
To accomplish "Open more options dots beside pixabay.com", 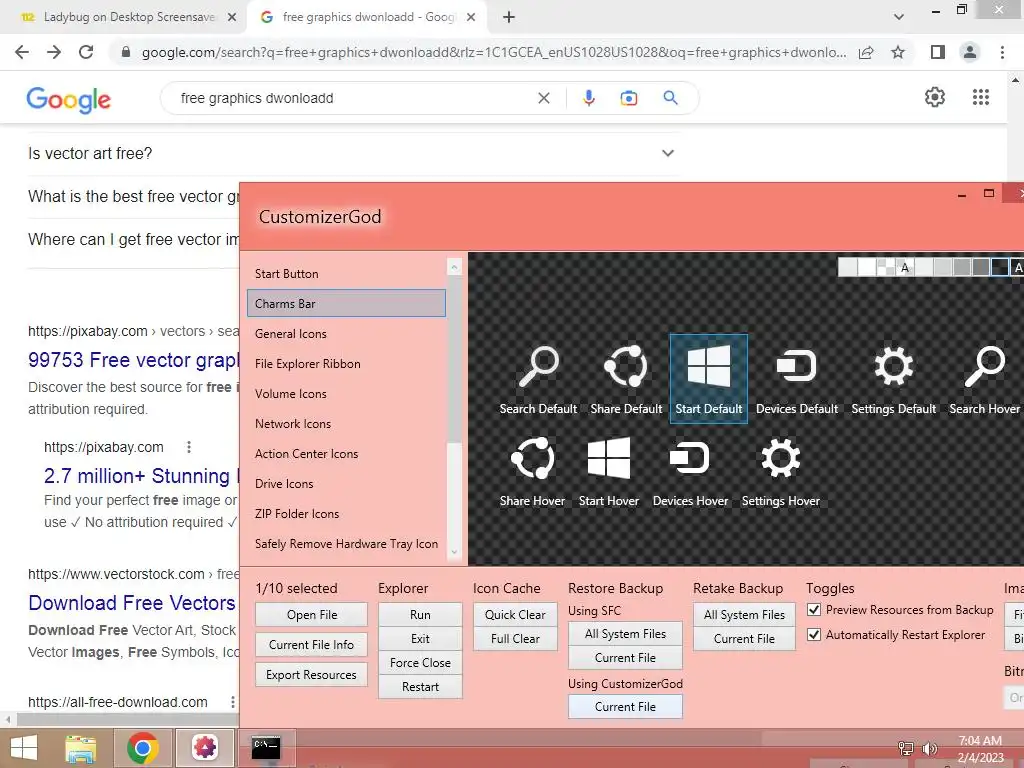I will click(x=189, y=447).
